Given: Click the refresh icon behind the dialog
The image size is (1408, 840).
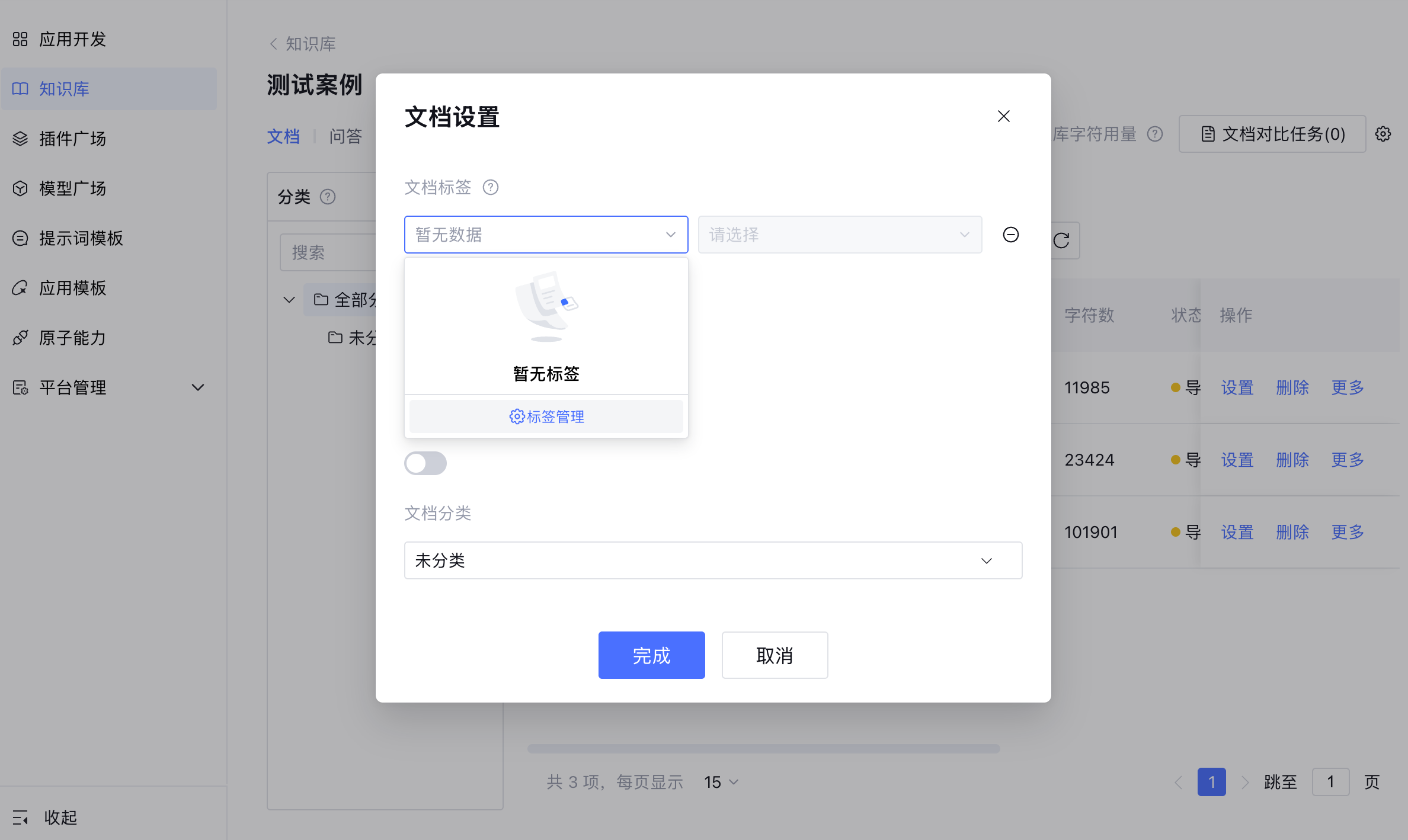Looking at the screenshot, I should [1062, 241].
